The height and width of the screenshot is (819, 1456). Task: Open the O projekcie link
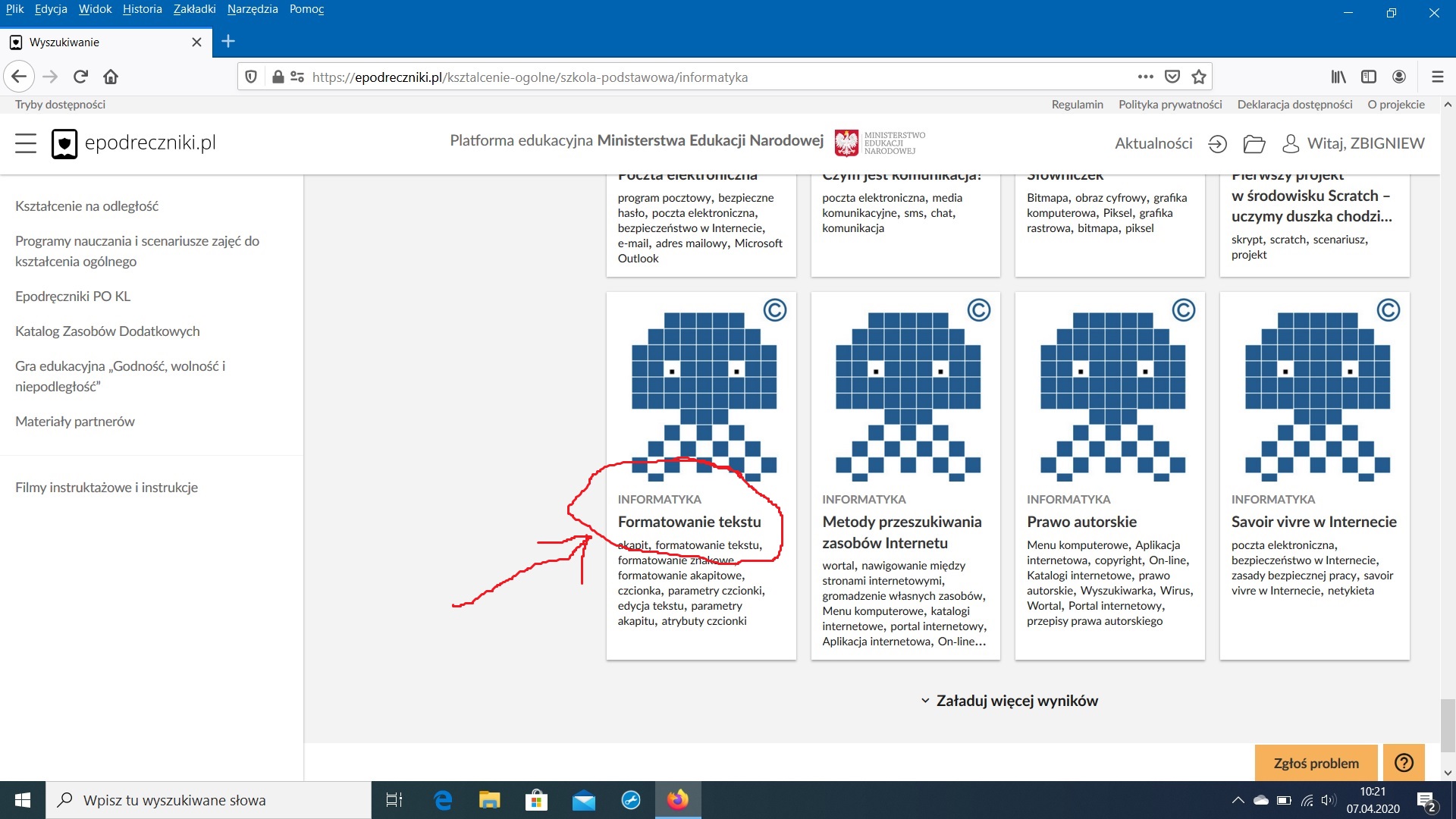click(x=1396, y=105)
